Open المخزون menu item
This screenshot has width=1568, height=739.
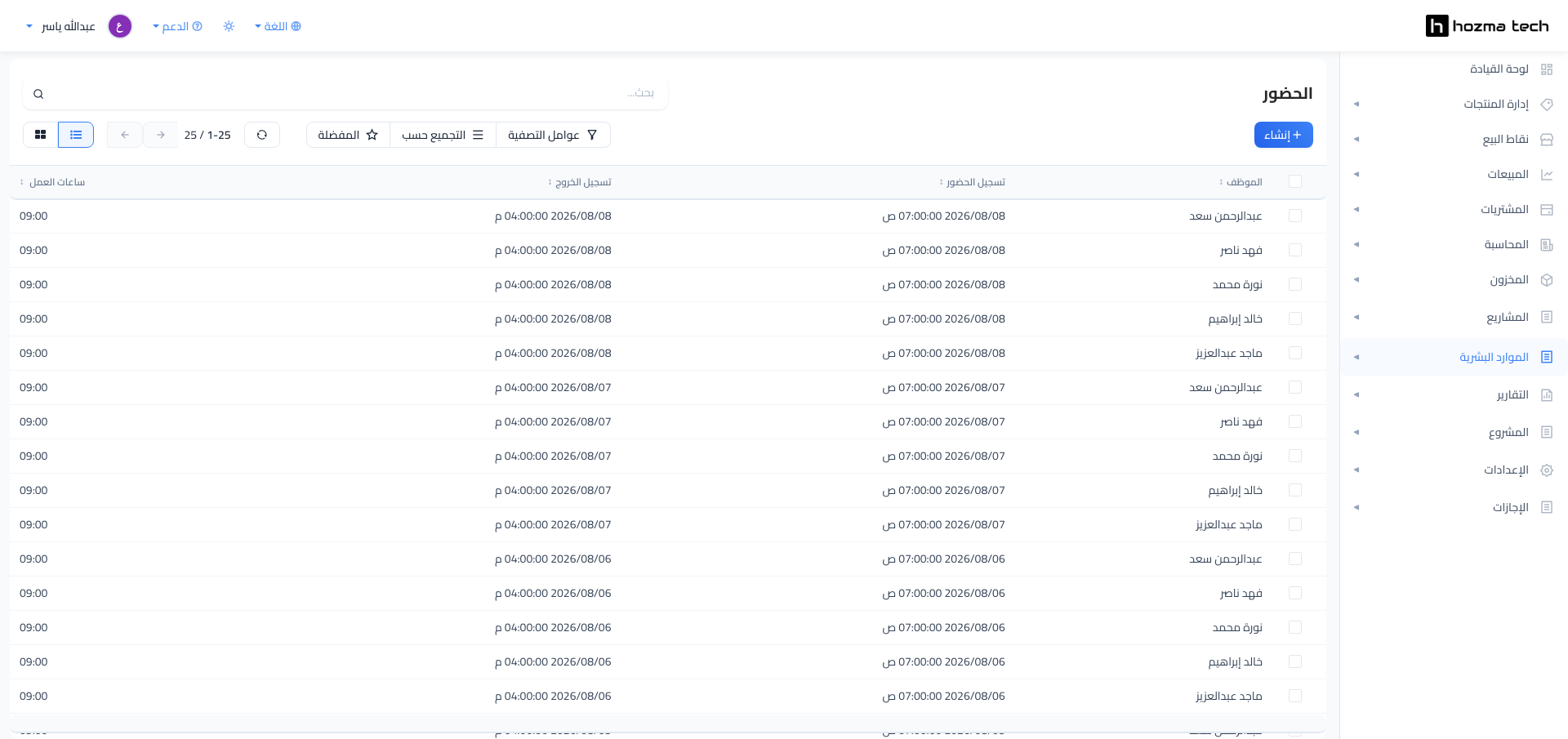1509,280
